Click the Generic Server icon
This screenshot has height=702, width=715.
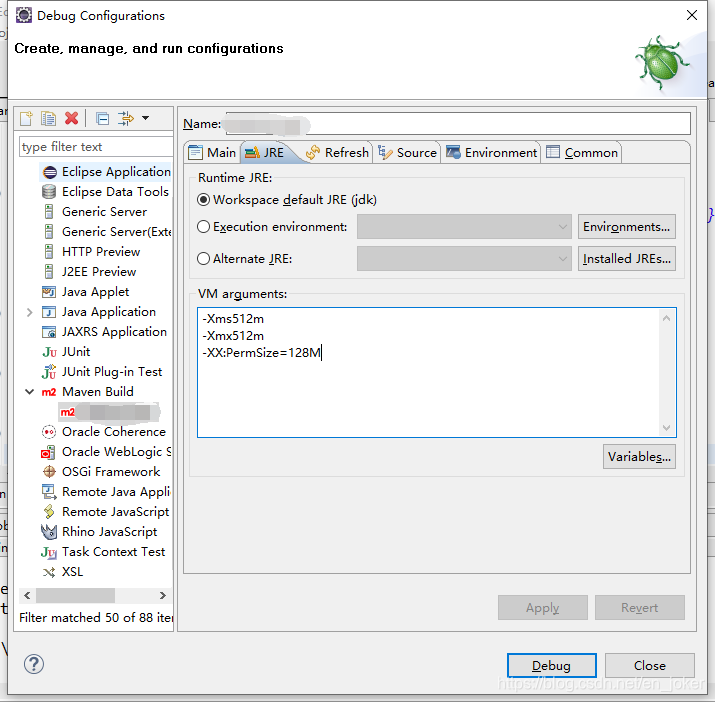[x=49, y=212]
